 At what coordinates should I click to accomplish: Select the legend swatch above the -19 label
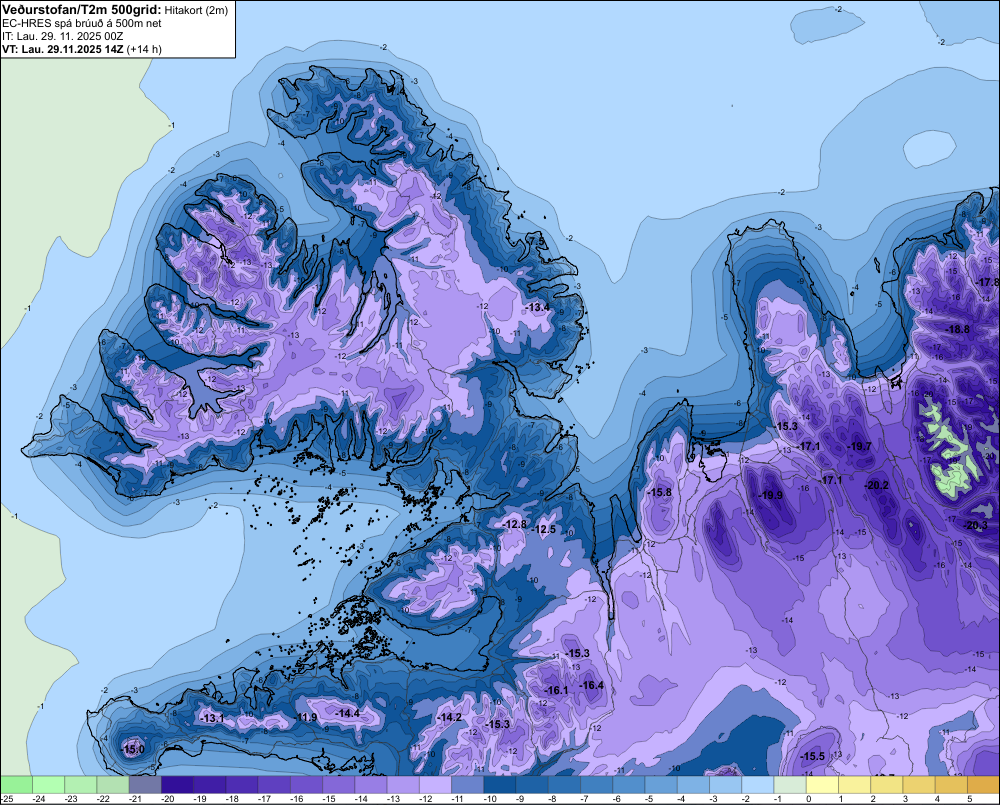click(210, 784)
